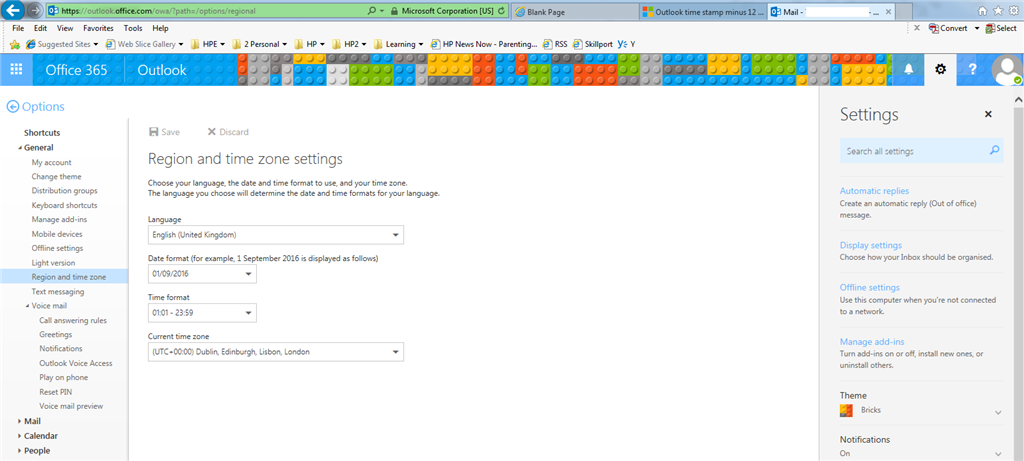Click the Discard button

click(227, 132)
